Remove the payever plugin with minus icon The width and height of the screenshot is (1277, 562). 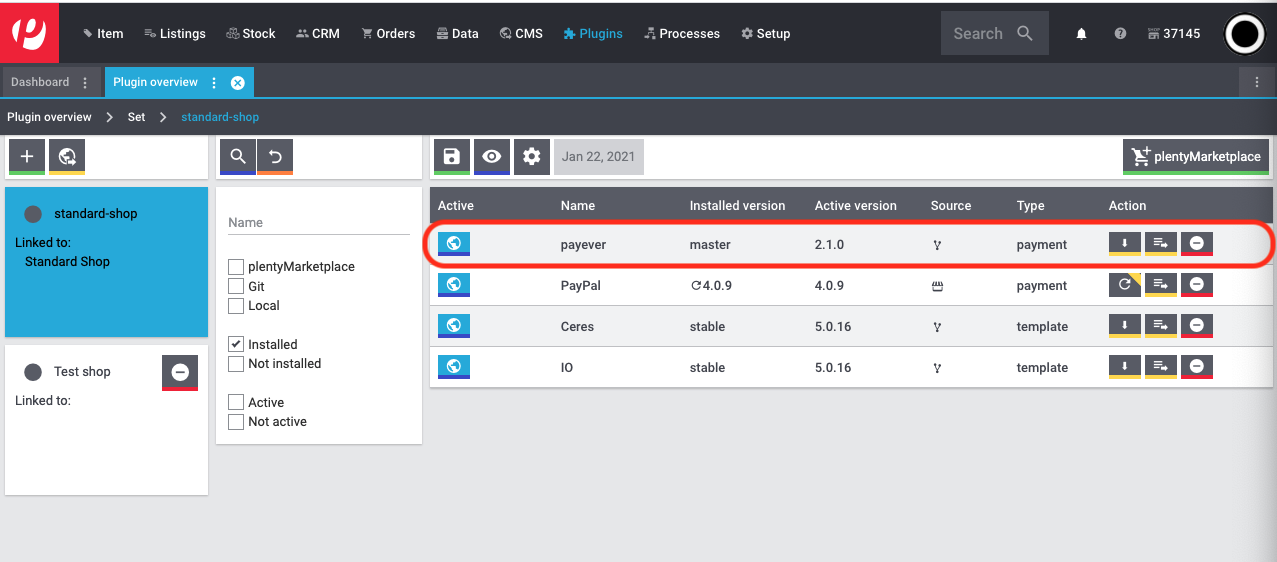click(1197, 244)
